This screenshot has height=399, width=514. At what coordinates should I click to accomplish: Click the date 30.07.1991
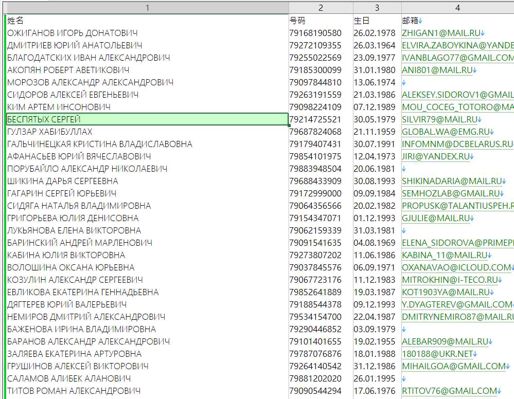[374, 144]
